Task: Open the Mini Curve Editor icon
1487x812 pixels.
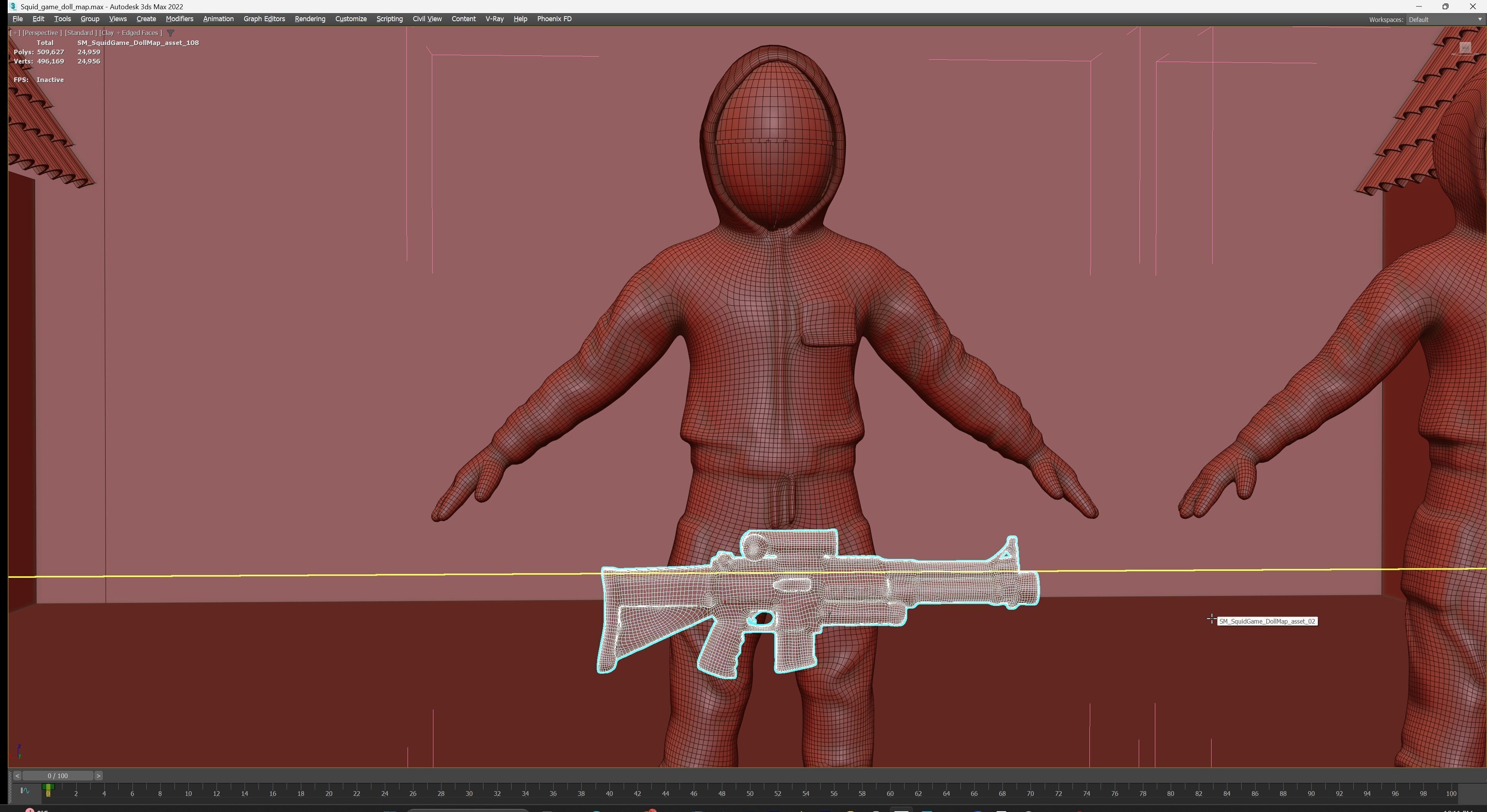Action: (25, 791)
